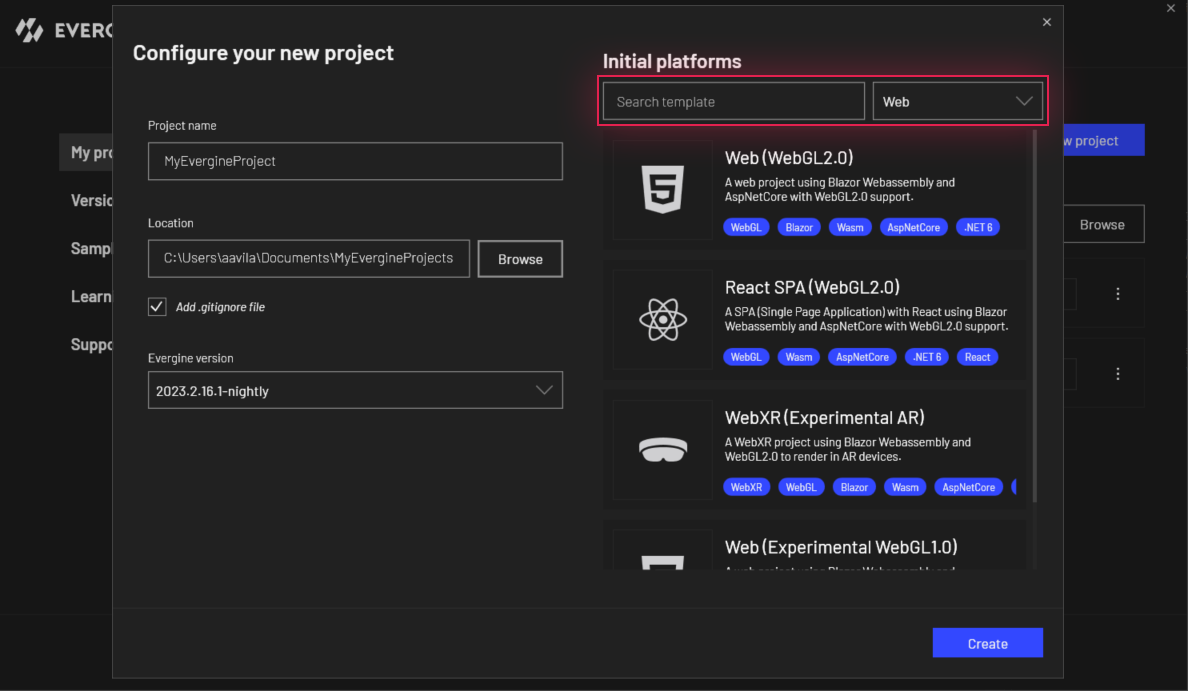
Task: Close the Configure your new project dialog
Action: (1046, 22)
